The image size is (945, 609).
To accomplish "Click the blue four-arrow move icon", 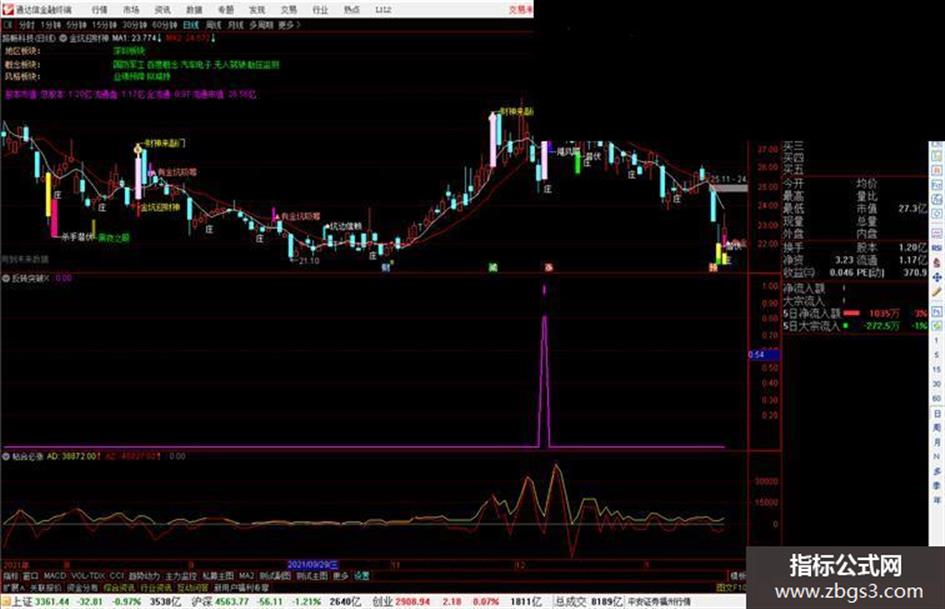I will (937, 277).
